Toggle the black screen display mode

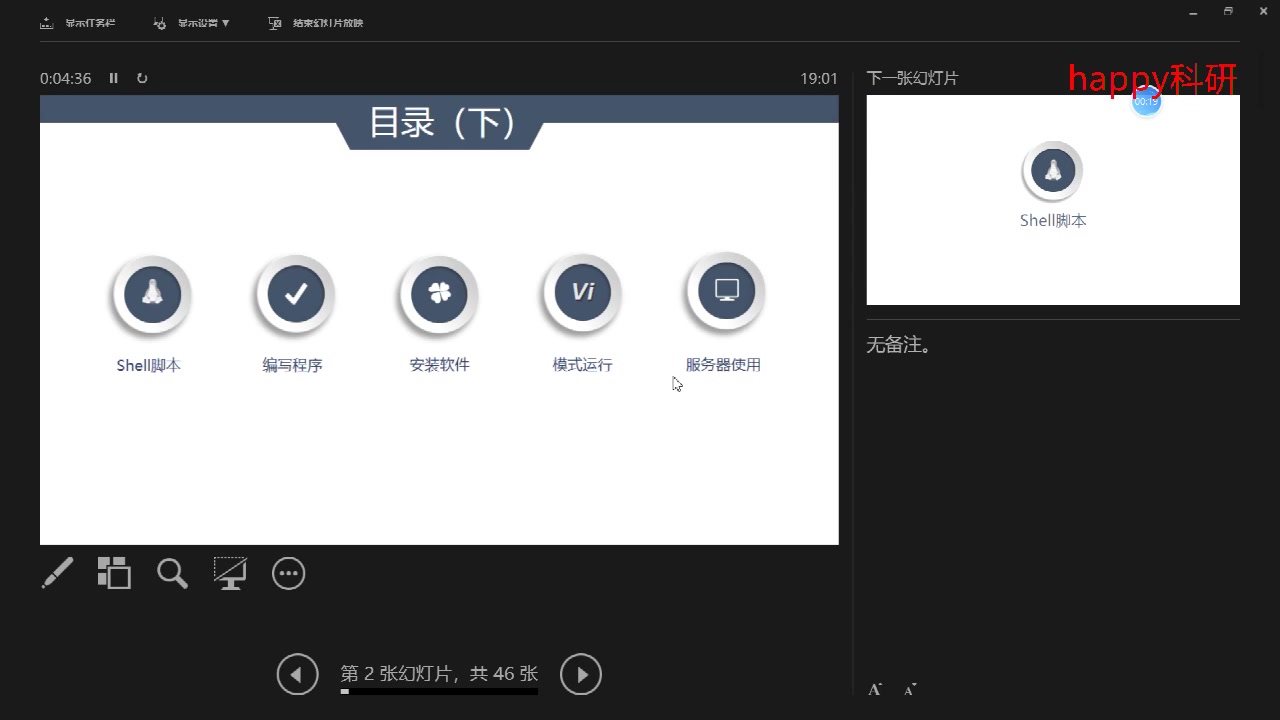(230, 573)
